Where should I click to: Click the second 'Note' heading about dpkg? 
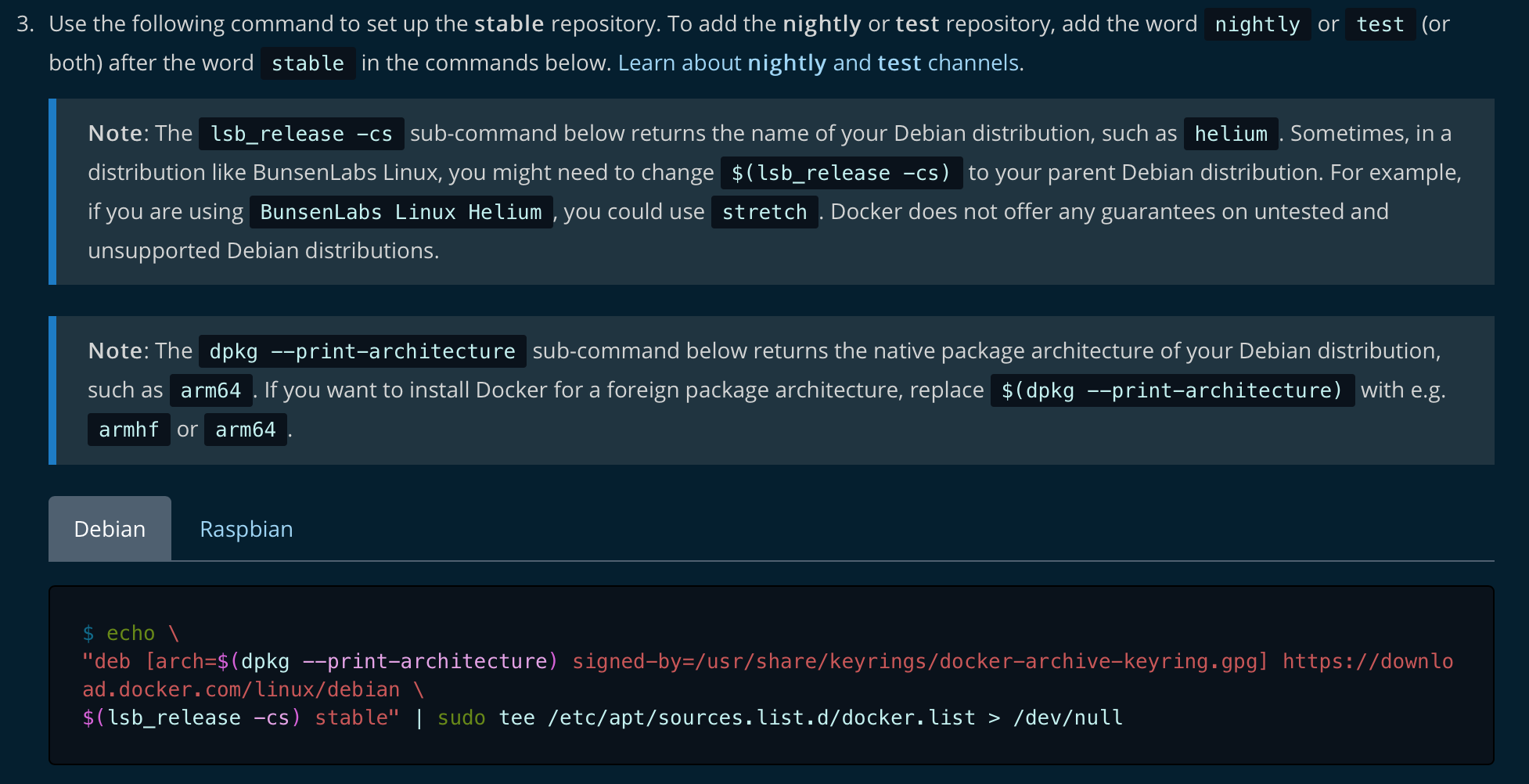click(x=114, y=351)
